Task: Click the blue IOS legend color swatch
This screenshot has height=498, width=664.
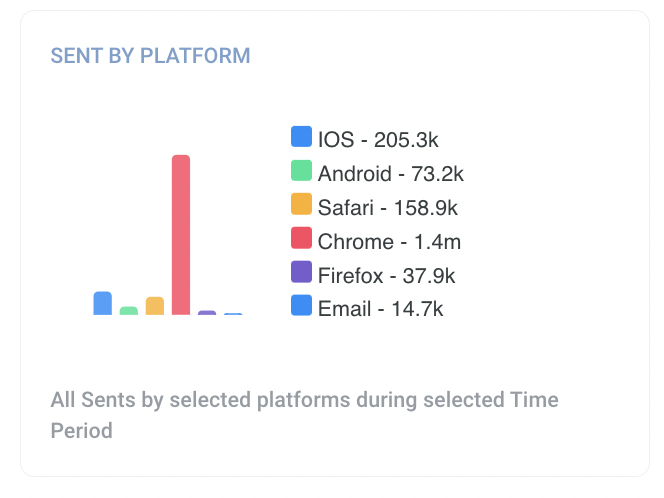Action: click(x=301, y=137)
